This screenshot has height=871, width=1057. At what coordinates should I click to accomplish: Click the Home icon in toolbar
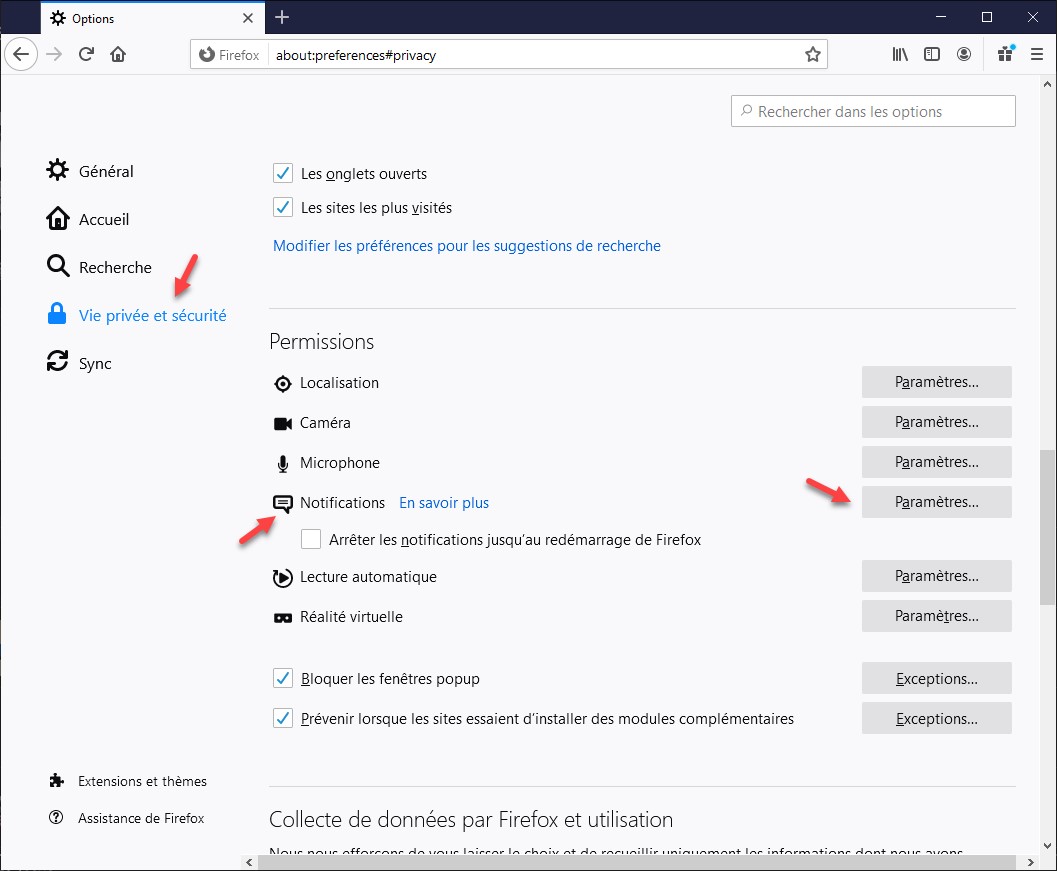coord(118,54)
